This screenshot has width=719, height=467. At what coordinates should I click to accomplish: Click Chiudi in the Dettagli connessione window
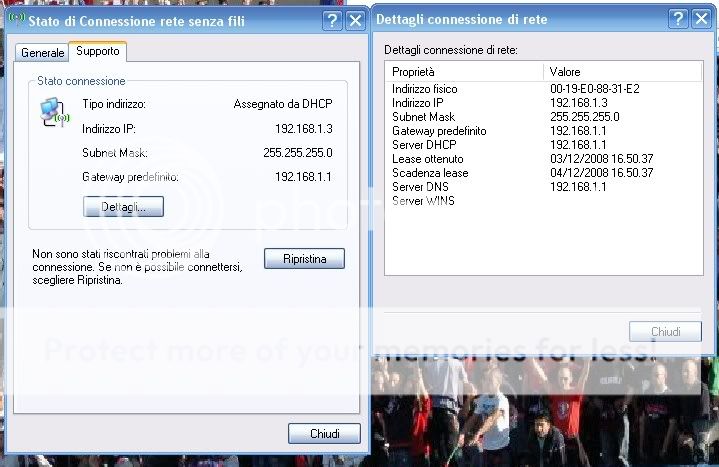(665, 332)
